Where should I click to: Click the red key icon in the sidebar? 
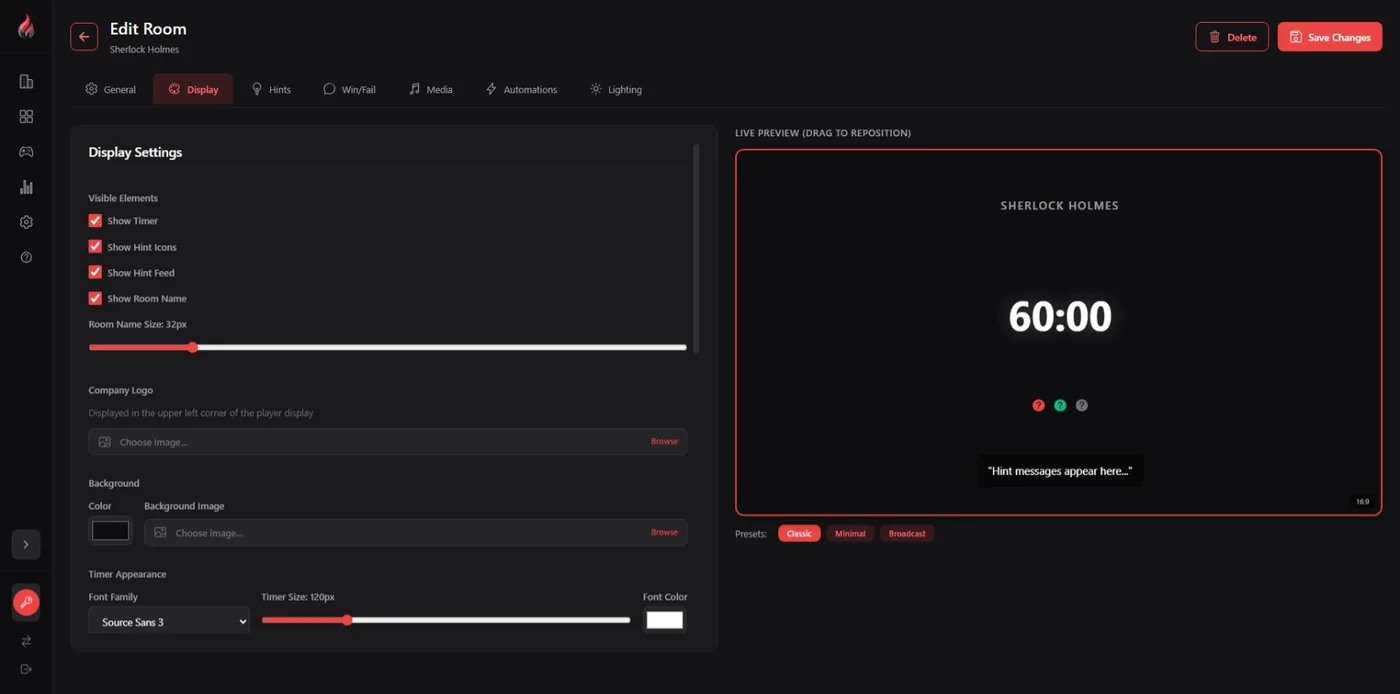point(26,603)
